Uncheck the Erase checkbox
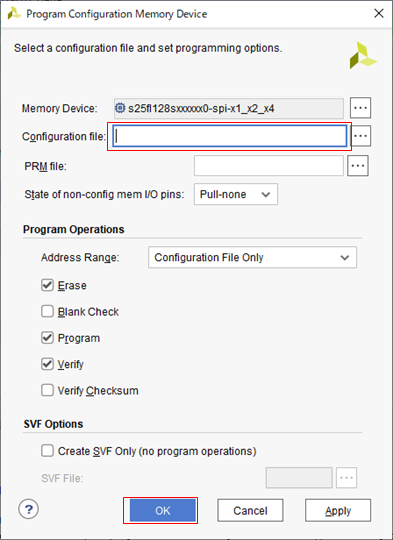The height and width of the screenshot is (540, 393). coord(47,285)
